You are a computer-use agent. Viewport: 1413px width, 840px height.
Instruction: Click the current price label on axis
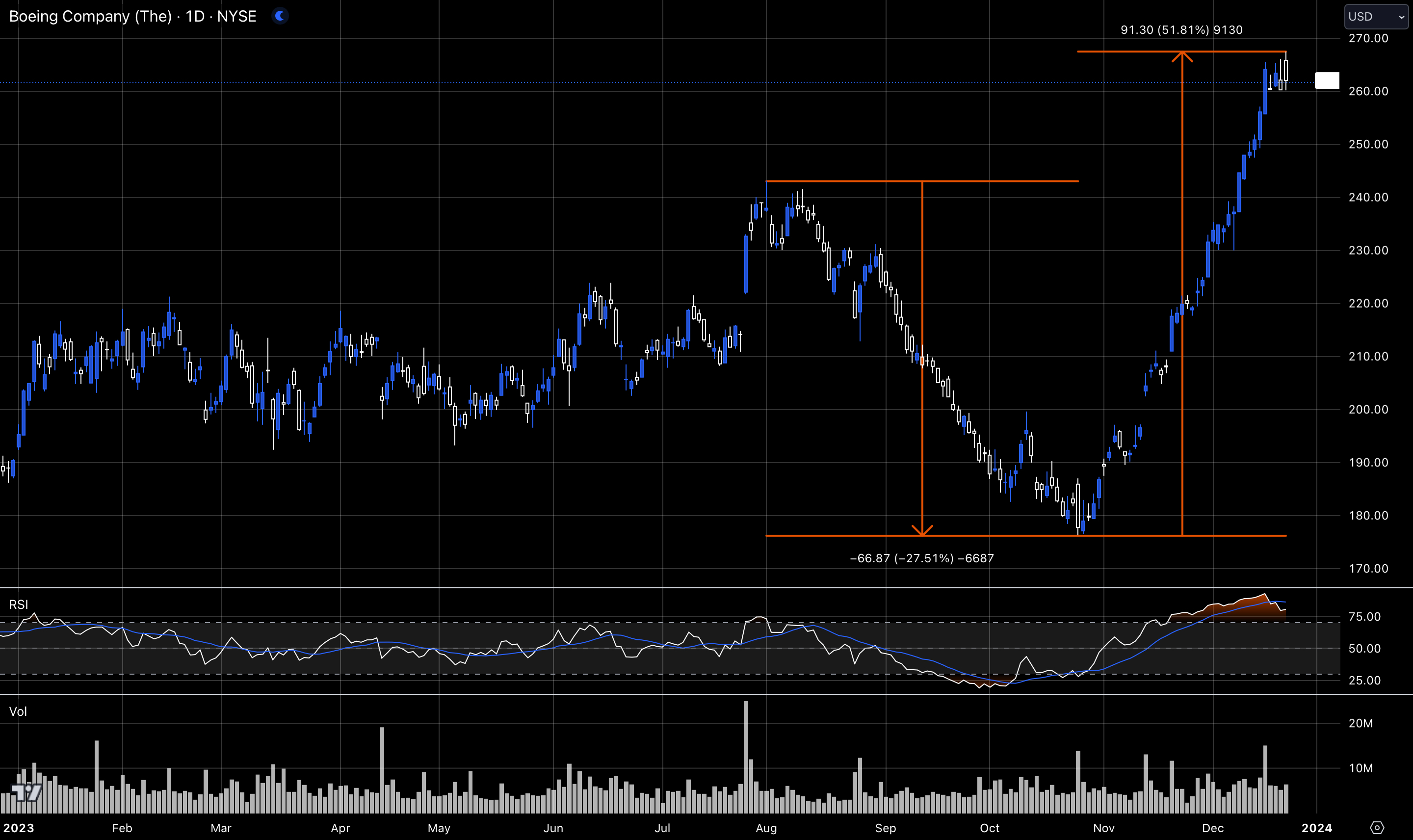pyautogui.click(x=1327, y=80)
